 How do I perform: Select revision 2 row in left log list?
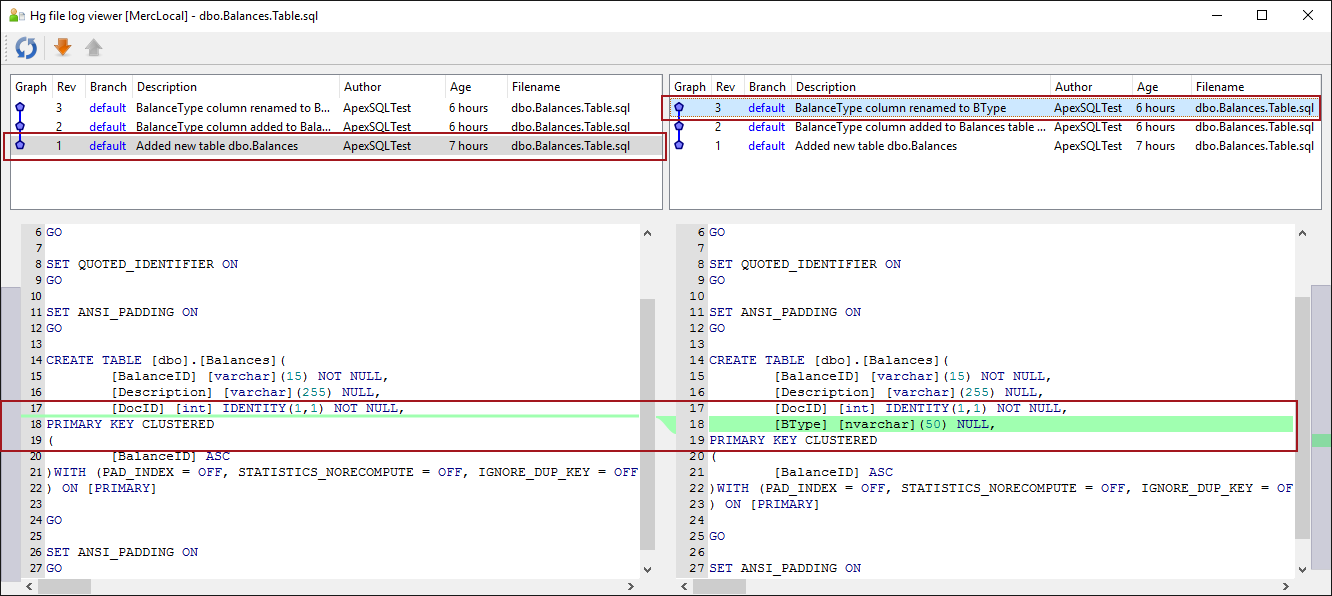pos(232,127)
